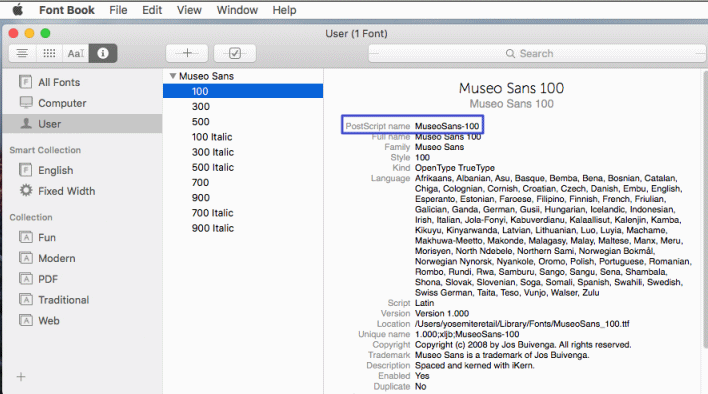Open the Apple menu icon
The height and width of the screenshot is (394, 708).
[18, 9]
